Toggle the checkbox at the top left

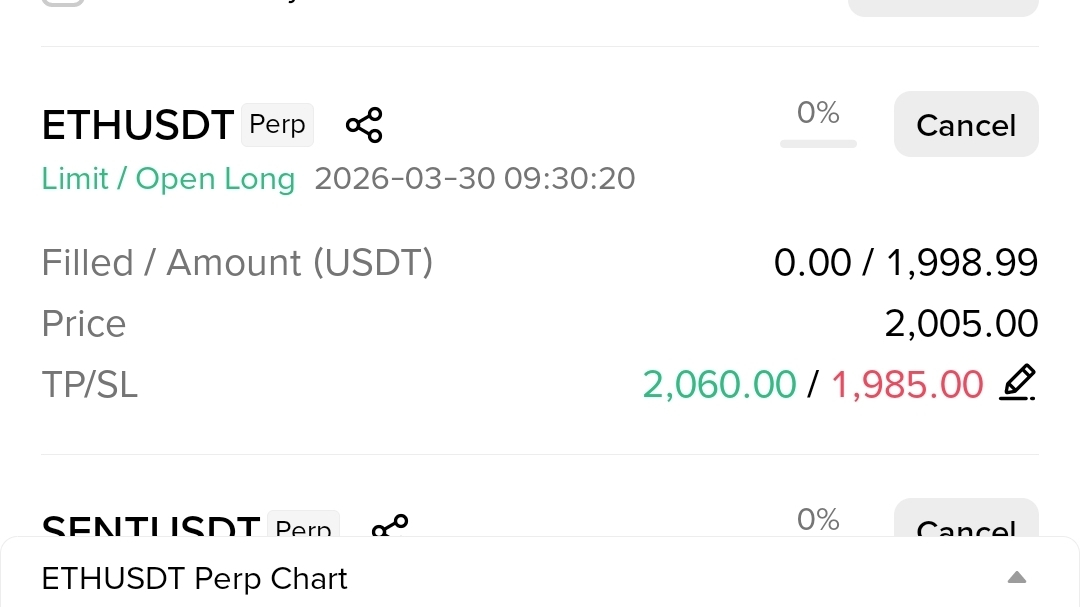pos(62,3)
